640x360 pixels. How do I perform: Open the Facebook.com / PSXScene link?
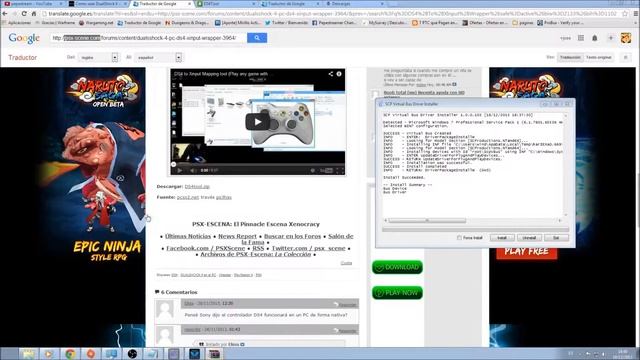click(x=206, y=248)
